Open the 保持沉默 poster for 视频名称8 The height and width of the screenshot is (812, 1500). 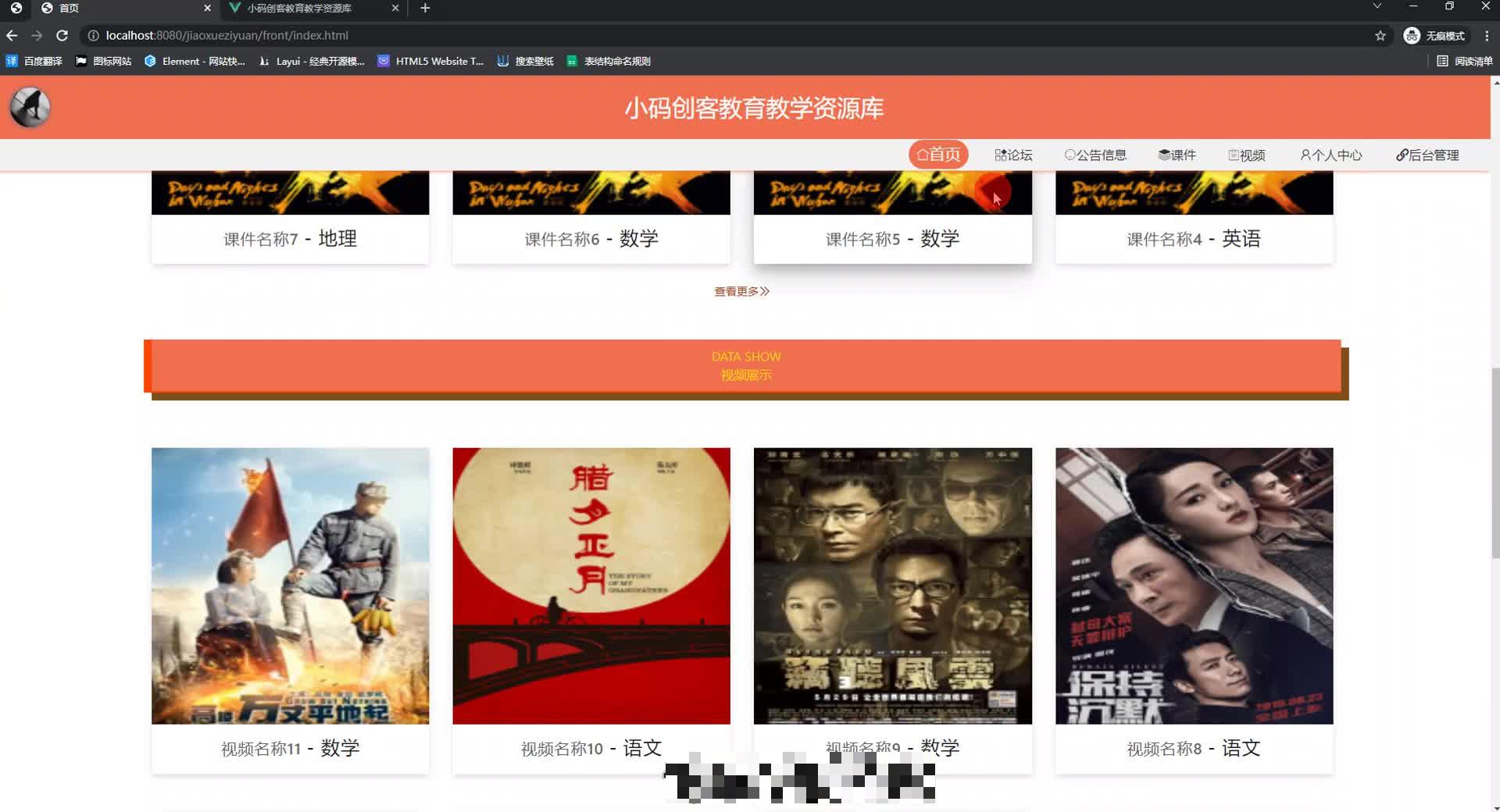1194,586
